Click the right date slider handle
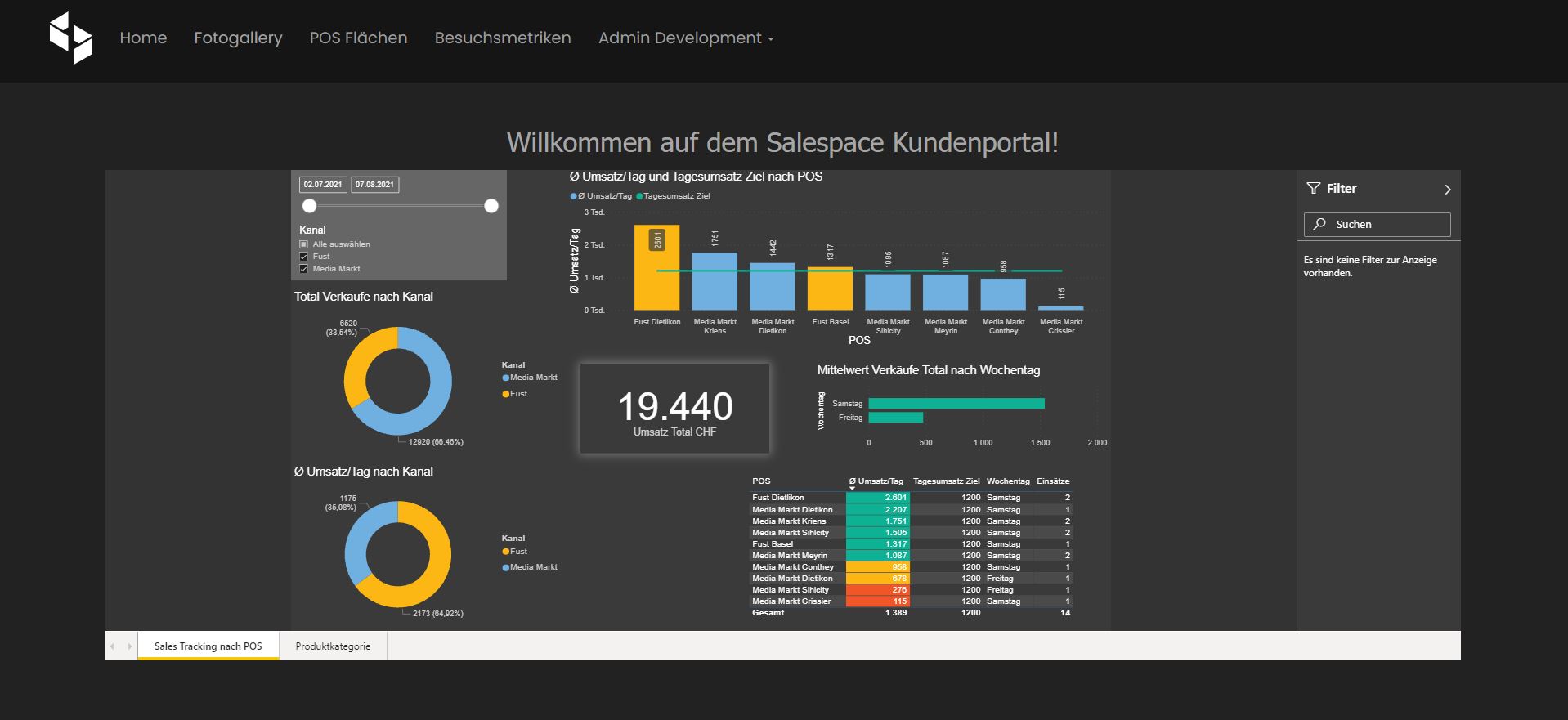1568x720 pixels. [x=491, y=206]
